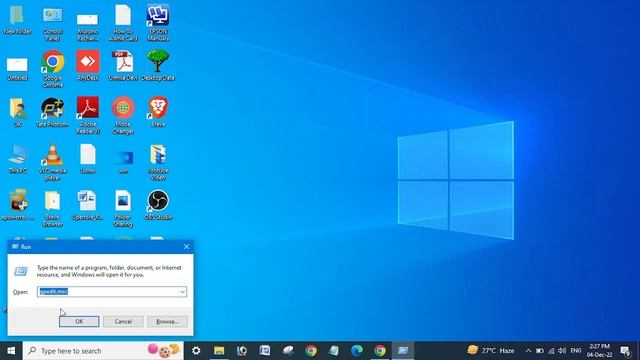Click the volume speaker tray icon

pos(562,351)
